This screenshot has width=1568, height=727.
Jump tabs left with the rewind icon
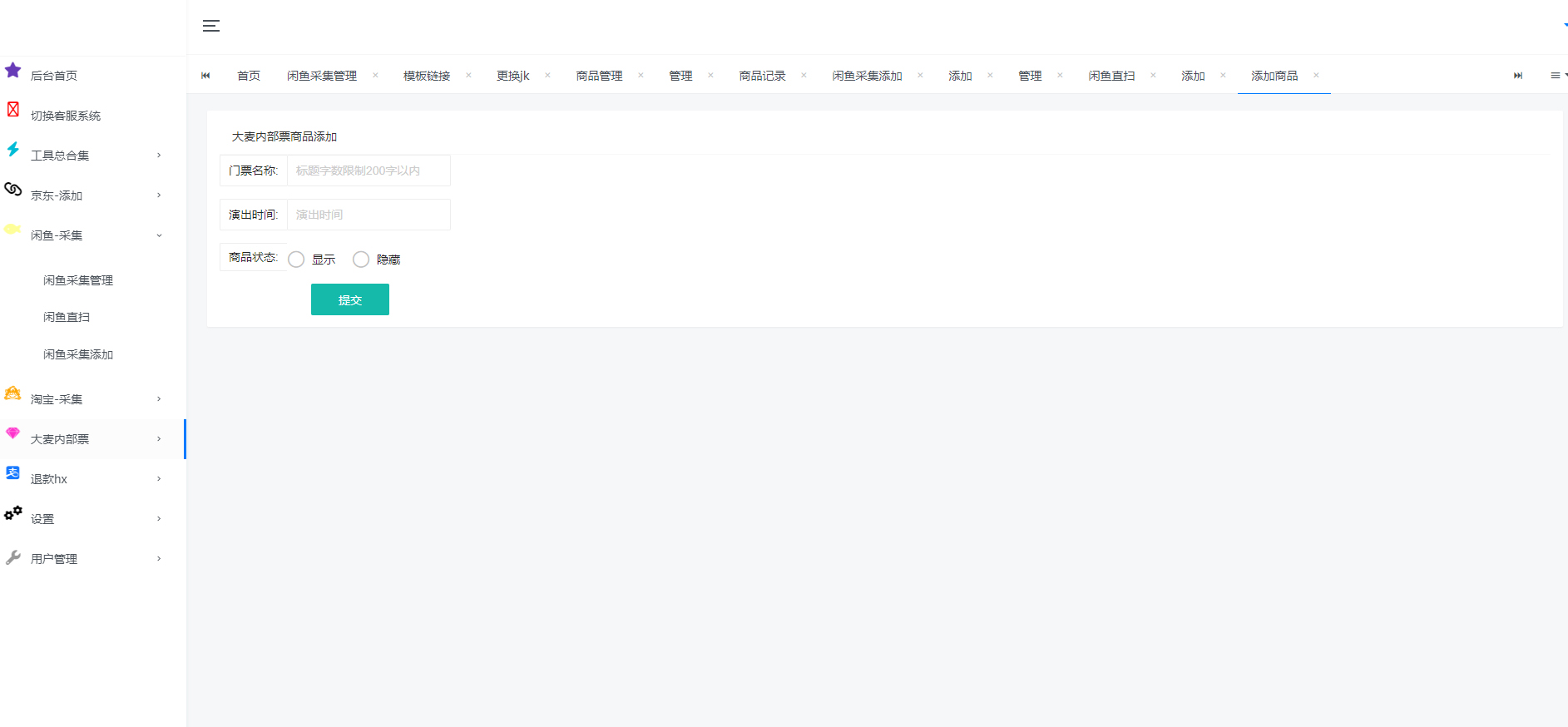pyautogui.click(x=205, y=76)
